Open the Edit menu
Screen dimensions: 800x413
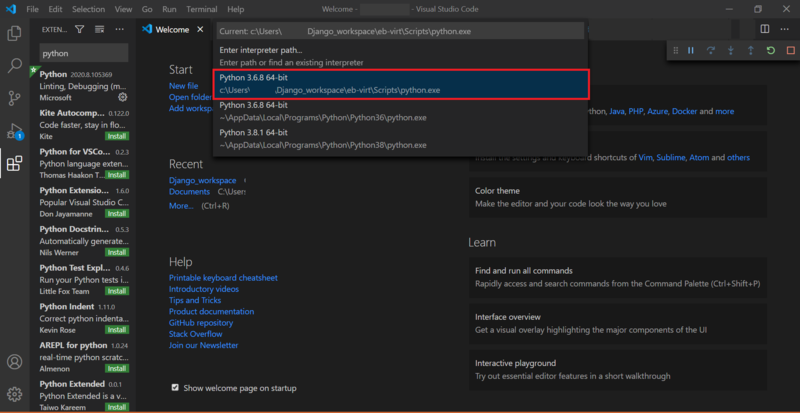(55, 9)
